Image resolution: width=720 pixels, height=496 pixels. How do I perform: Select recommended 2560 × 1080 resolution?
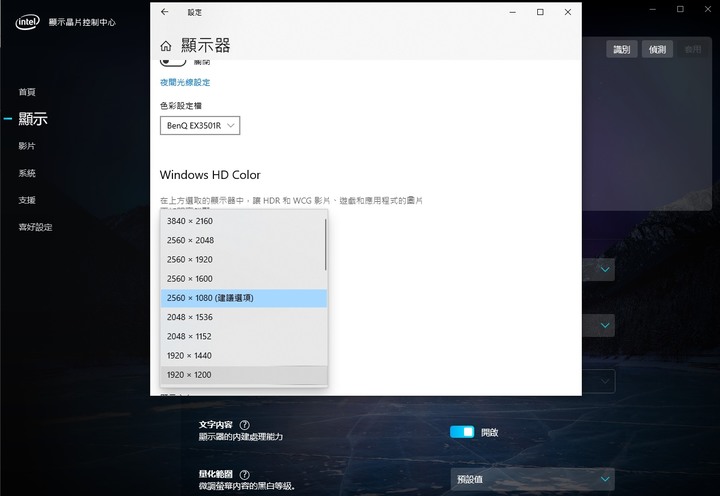[244, 298]
